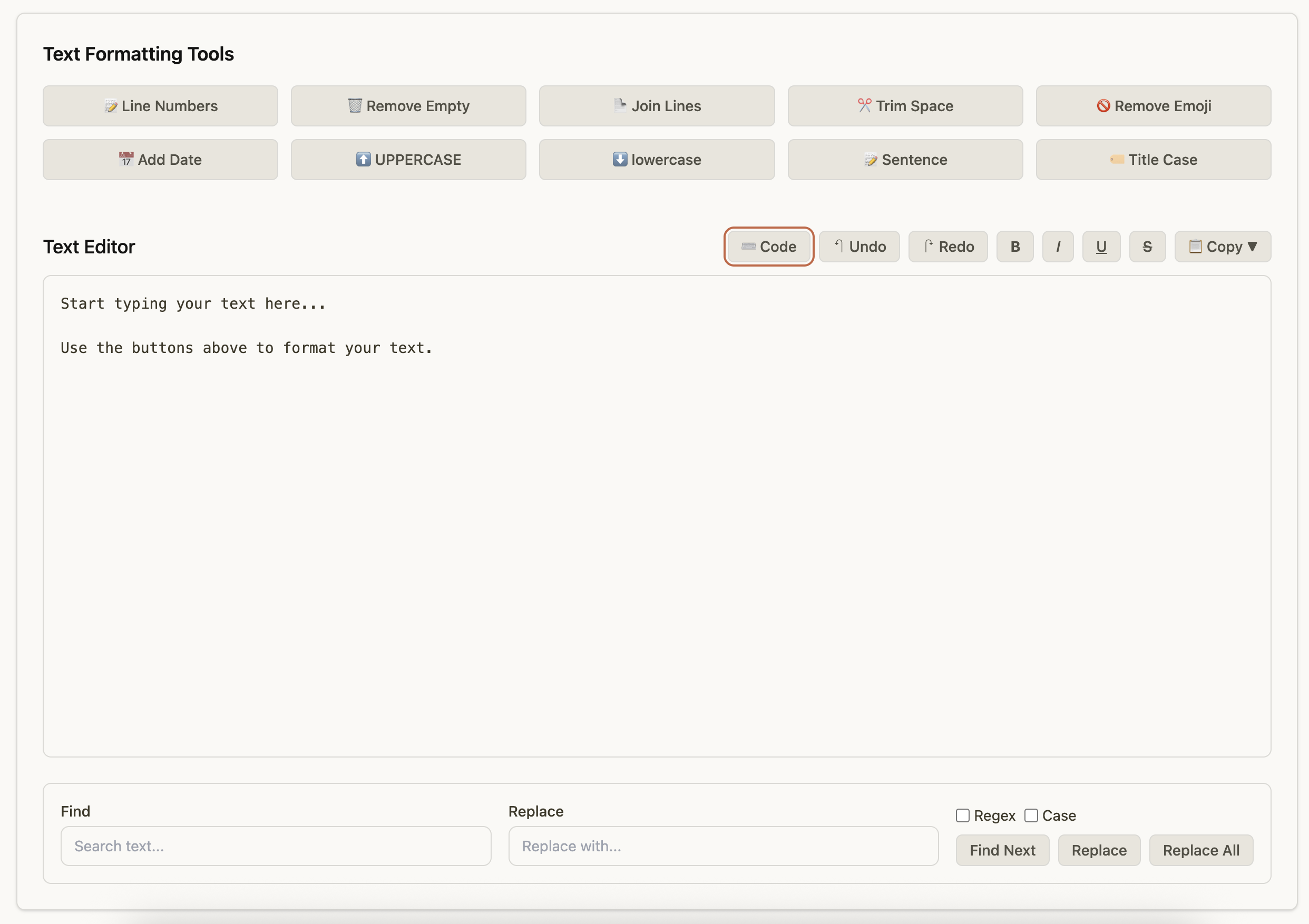Screen dimensions: 1309x924
Task: Select the Trim Space scissors button
Action: tap(905, 106)
